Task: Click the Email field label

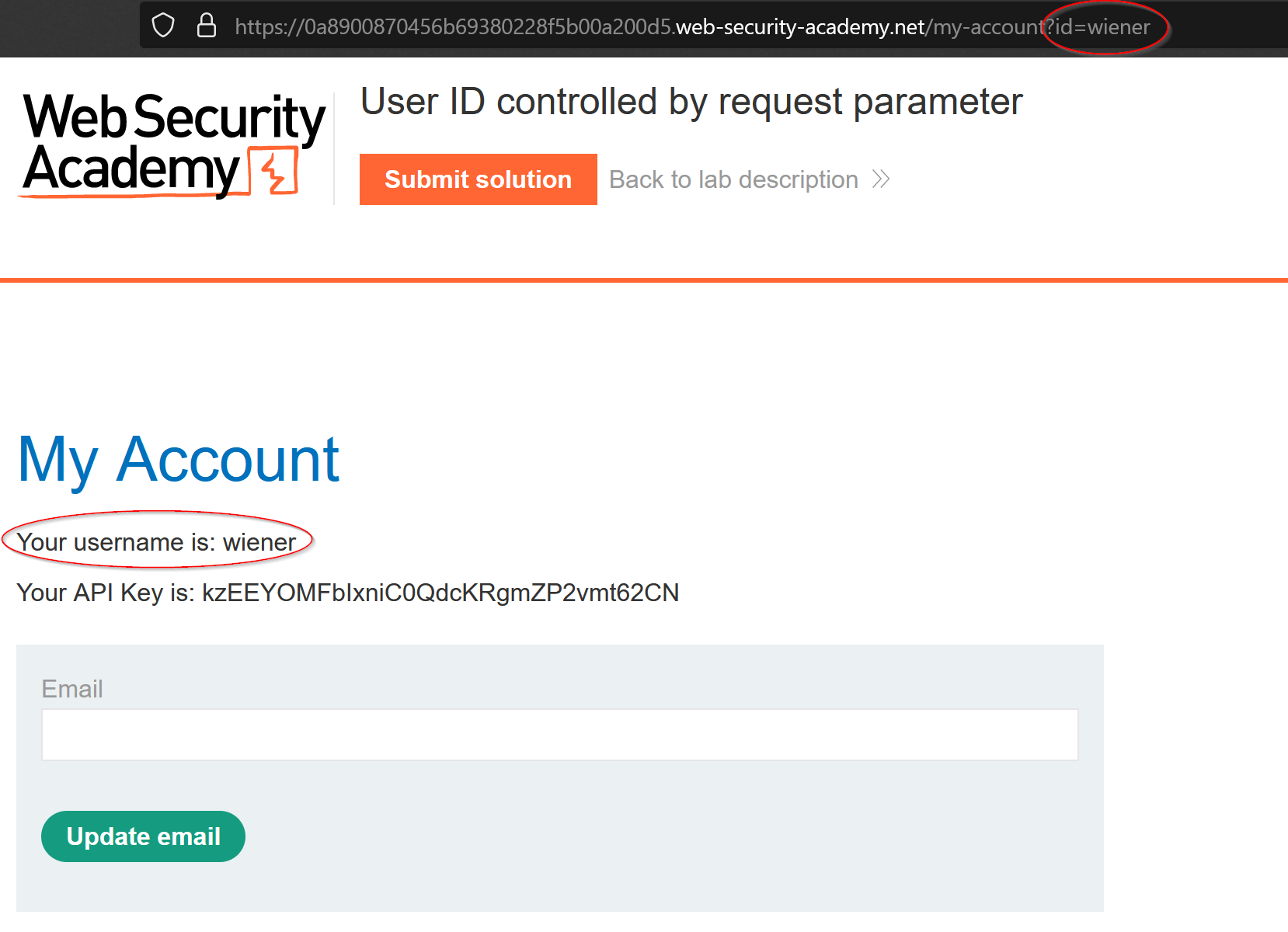Action: click(x=72, y=689)
